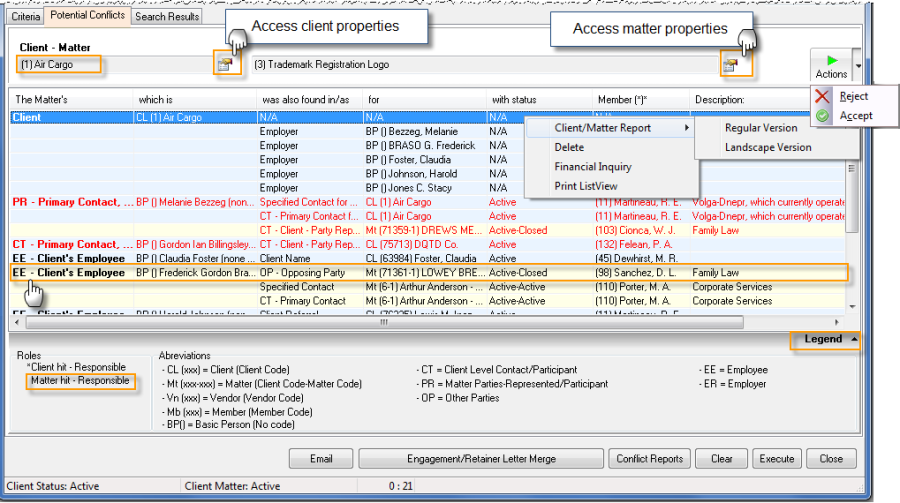
Task: Sort by 'Description:' column header
Action: pos(749,100)
